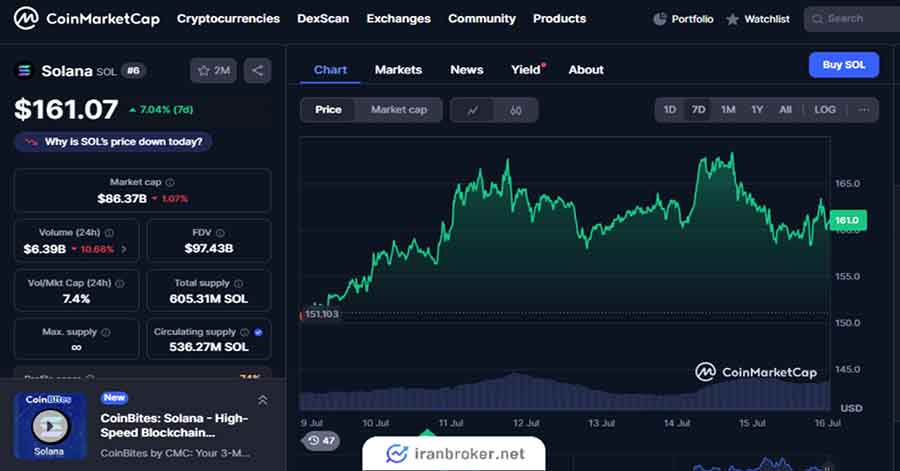Click the search magnifier field
Viewport: 900px width, 471px height.
[852, 19]
